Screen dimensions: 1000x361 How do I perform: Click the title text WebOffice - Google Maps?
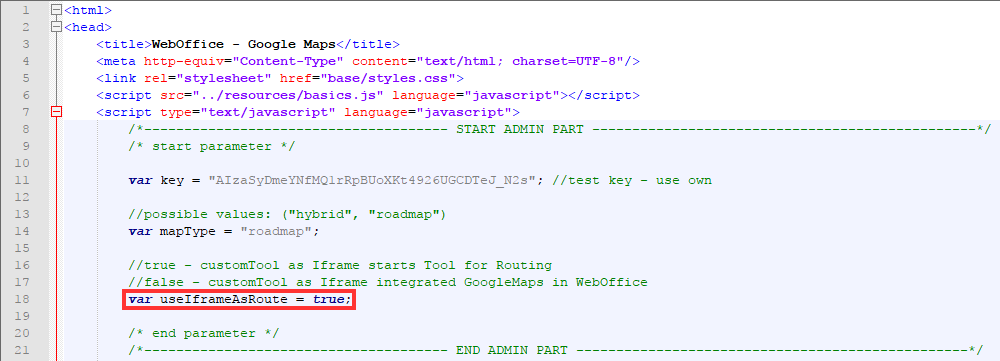tap(244, 44)
